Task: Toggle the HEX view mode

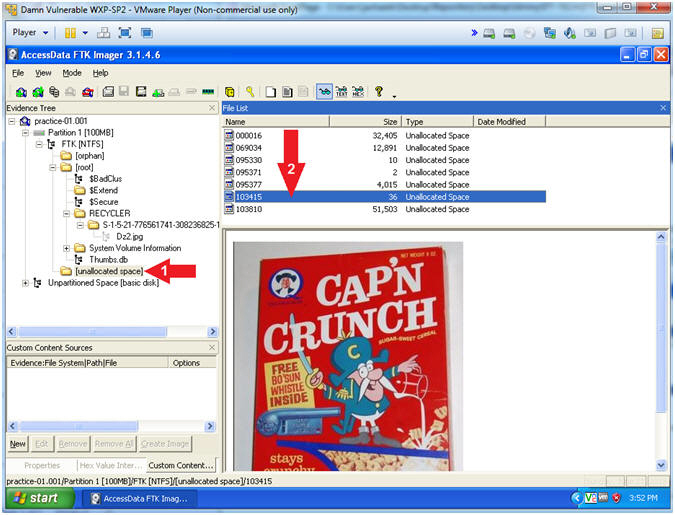Action: [x=358, y=92]
